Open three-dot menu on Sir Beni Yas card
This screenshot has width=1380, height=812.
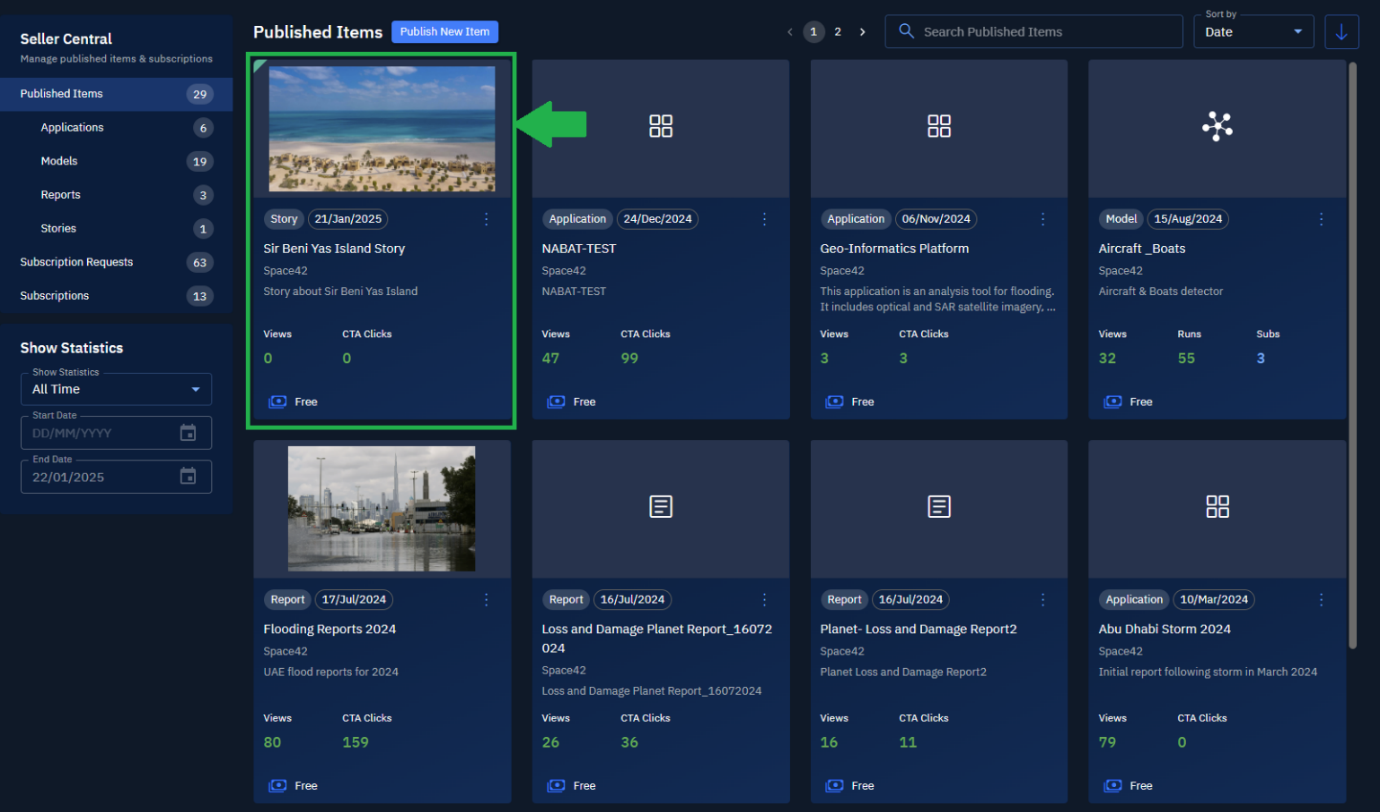(487, 219)
